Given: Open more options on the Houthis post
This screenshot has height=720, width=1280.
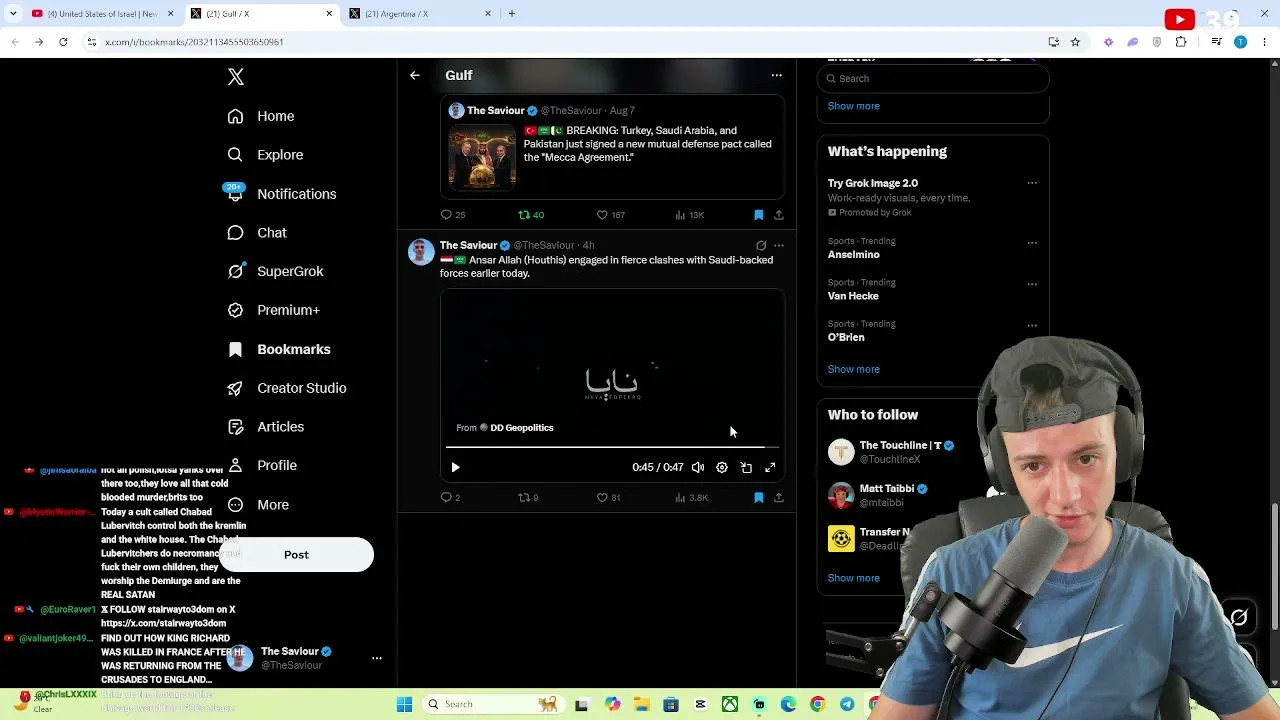Looking at the screenshot, I should point(779,245).
